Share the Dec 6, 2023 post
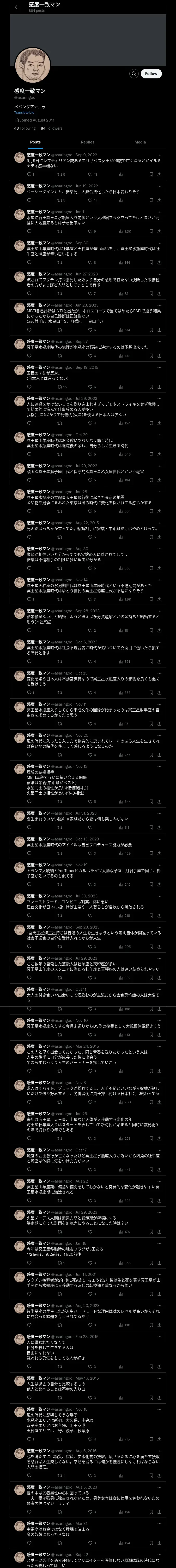The height and width of the screenshot is (1568, 176). pos(159,661)
